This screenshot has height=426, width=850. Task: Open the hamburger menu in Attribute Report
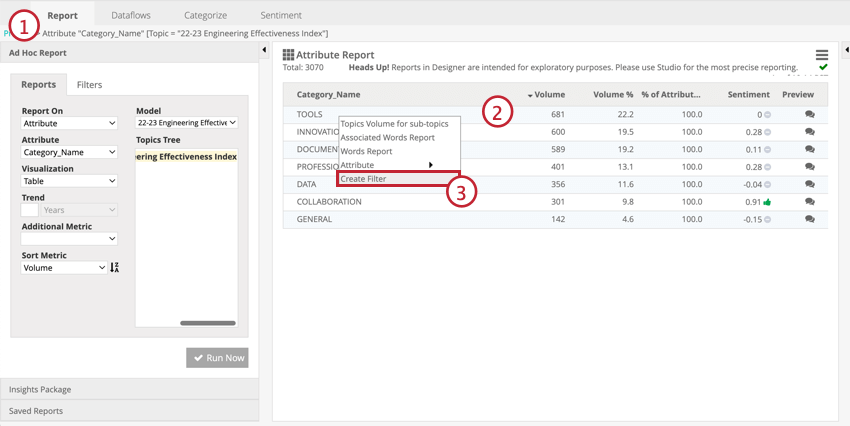tap(821, 55)
